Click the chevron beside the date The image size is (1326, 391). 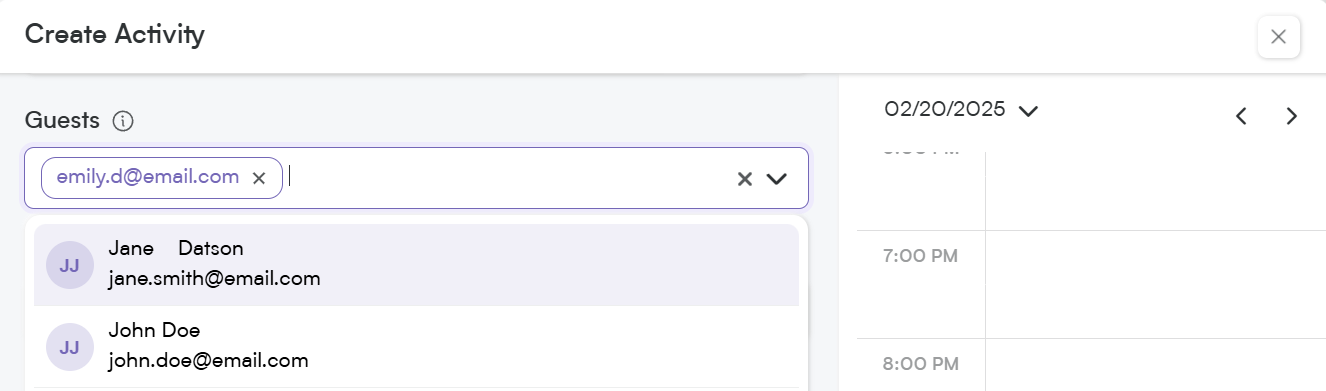(1028, 111)
